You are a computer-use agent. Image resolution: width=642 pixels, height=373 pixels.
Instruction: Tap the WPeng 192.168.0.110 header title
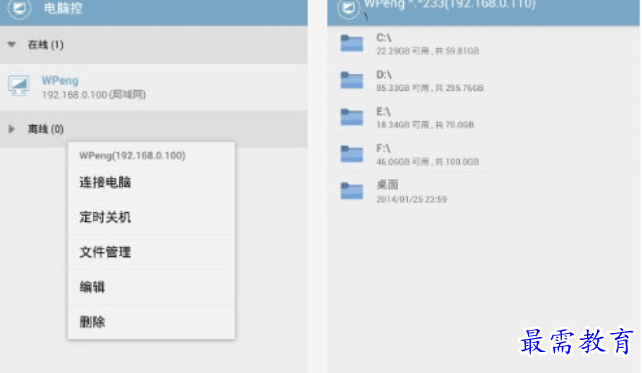(450, 5)
